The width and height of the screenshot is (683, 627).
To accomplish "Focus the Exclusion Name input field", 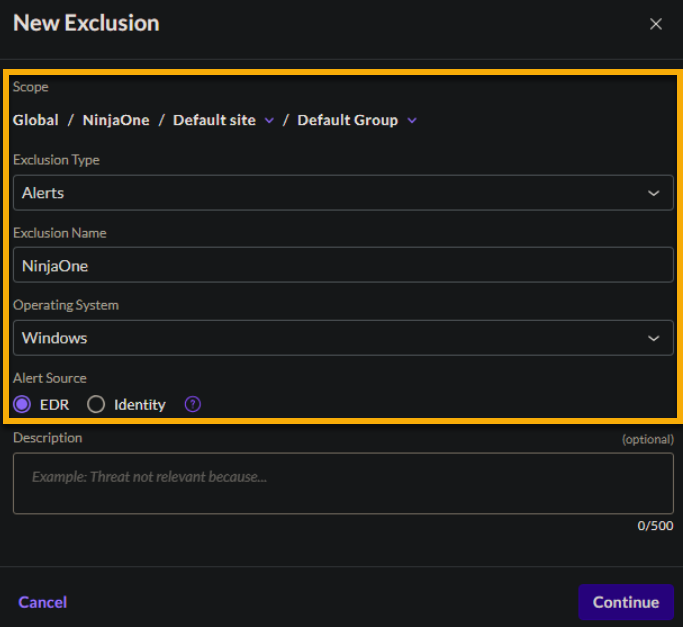I will tap(342, 266).
